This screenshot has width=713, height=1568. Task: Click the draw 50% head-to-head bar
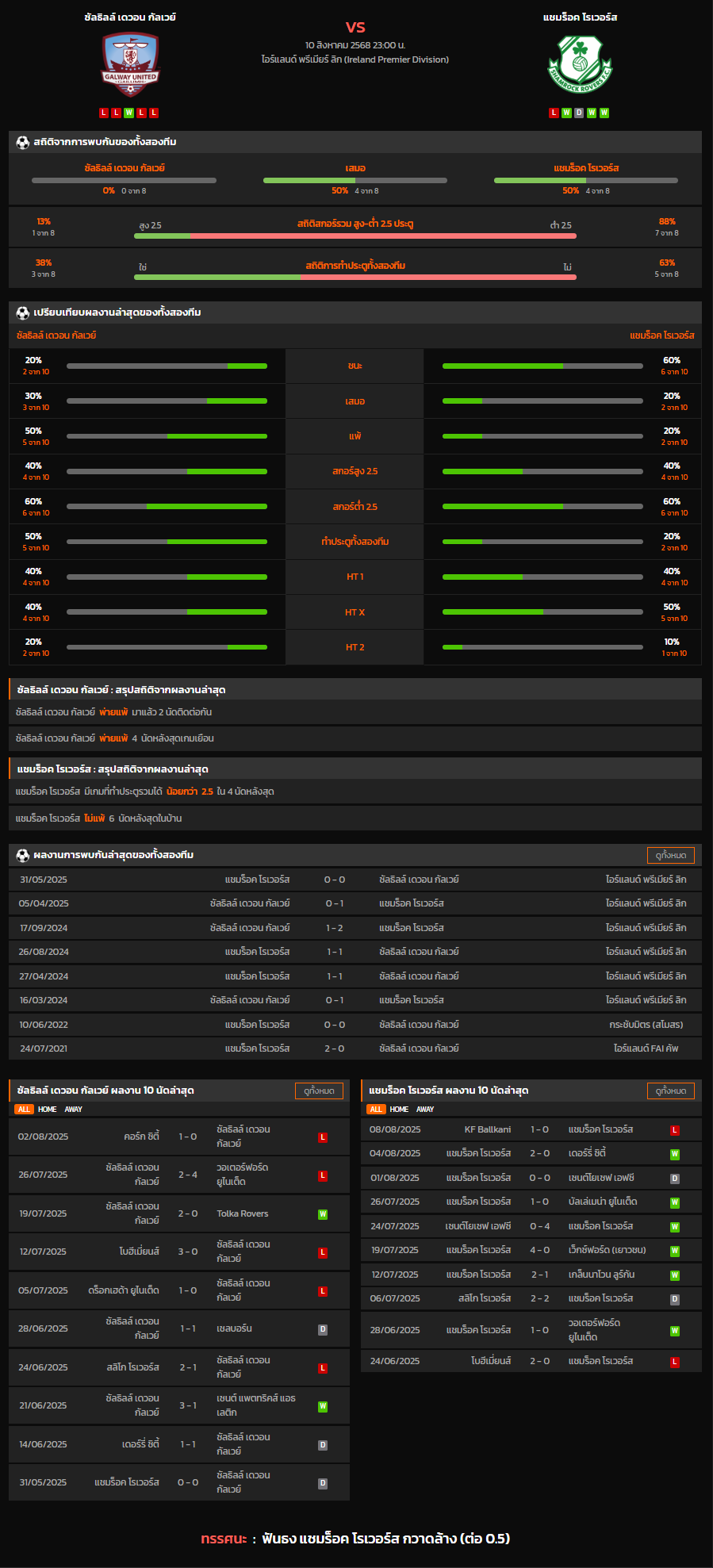[355, 180]
